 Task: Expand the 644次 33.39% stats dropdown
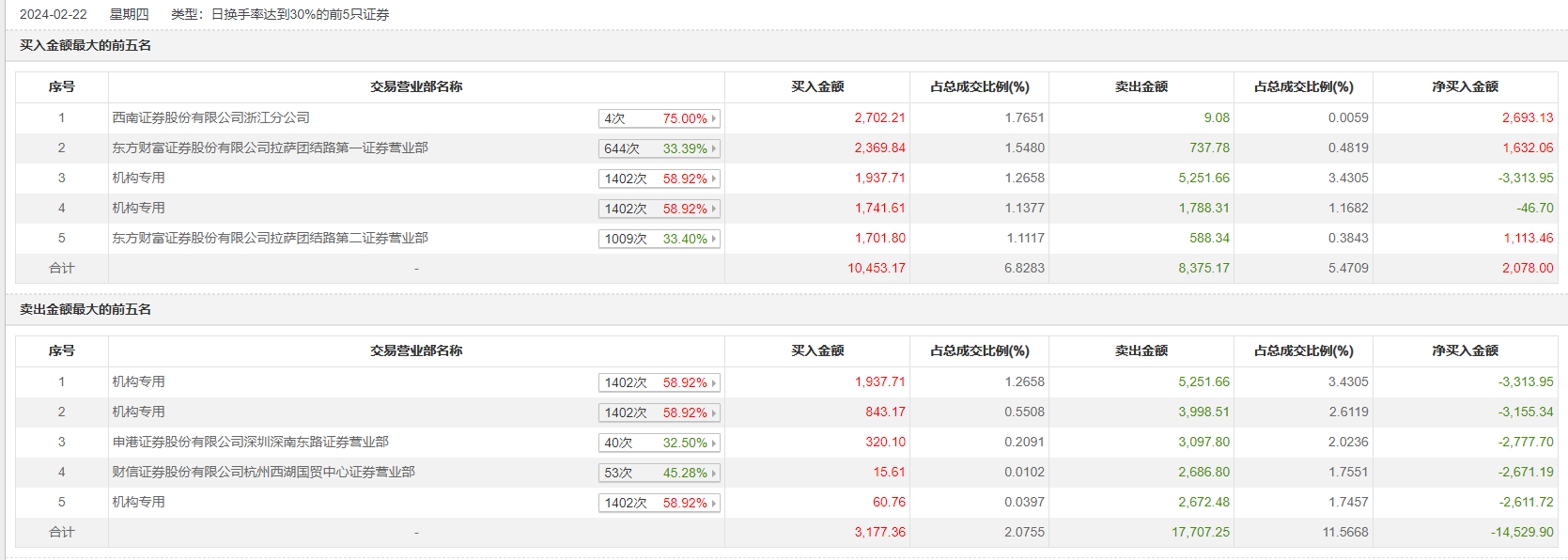[x=714, y=148]
